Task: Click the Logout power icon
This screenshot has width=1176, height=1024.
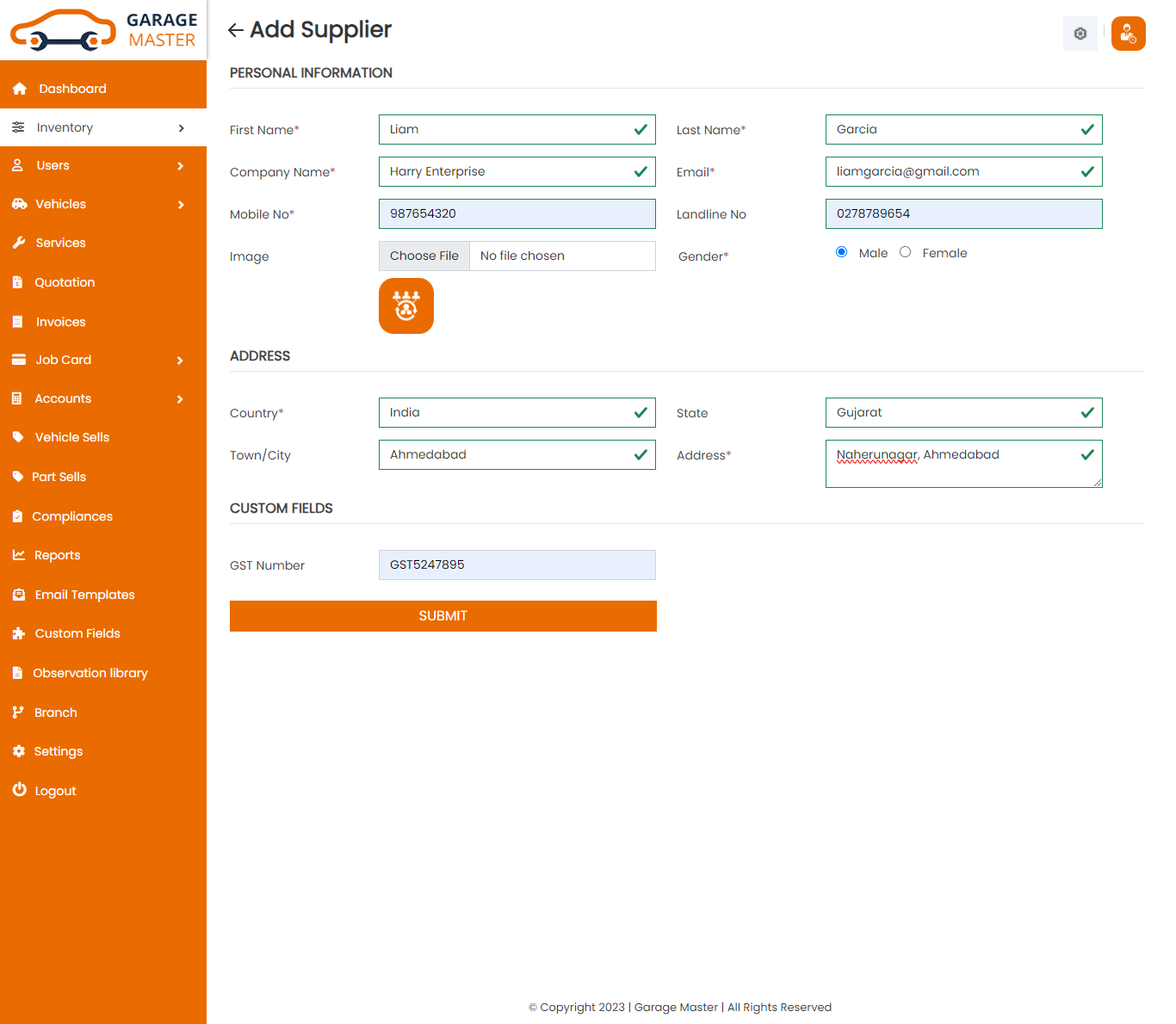Action: [x=19, y=790]
